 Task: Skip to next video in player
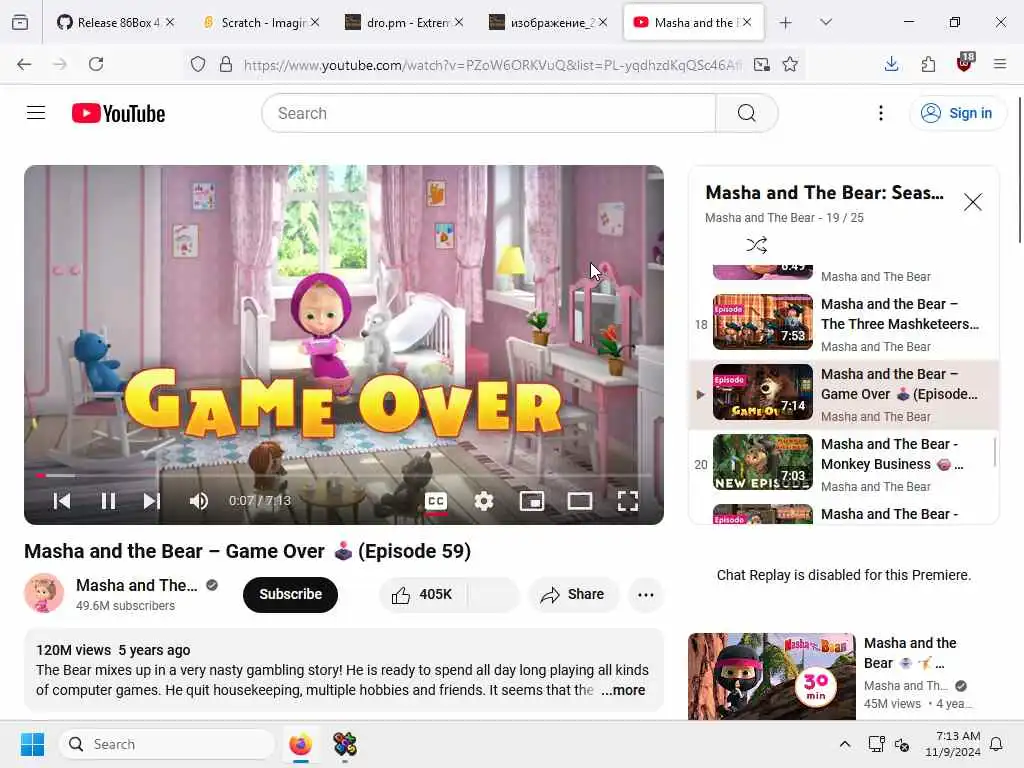(x=152, y=501)
